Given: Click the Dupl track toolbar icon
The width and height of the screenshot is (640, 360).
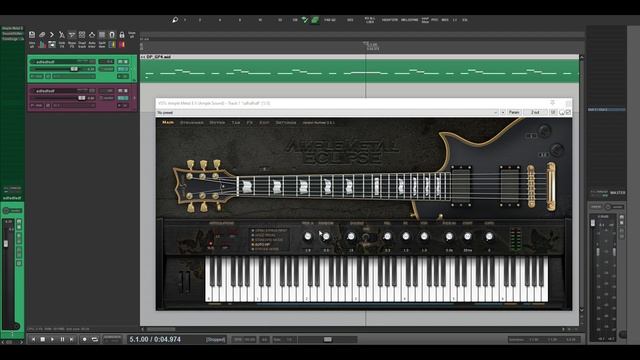Looking at the screenshot, I should coord(82,44).
